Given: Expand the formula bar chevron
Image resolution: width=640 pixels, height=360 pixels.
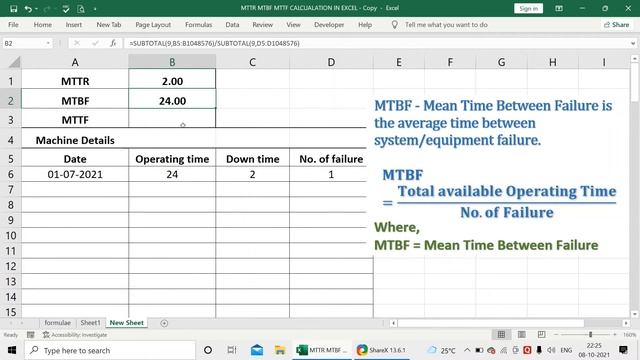Looking at the screenshot, I should click(633, 43).
